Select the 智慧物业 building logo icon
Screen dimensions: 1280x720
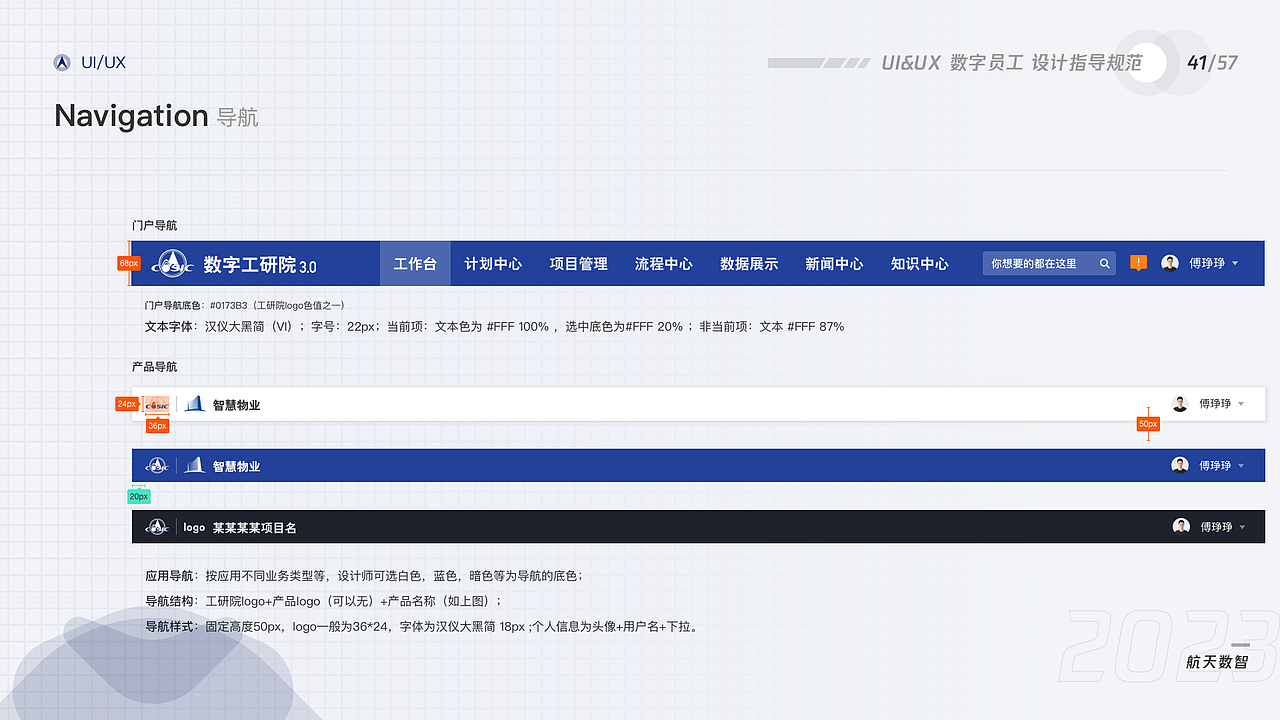192,403
